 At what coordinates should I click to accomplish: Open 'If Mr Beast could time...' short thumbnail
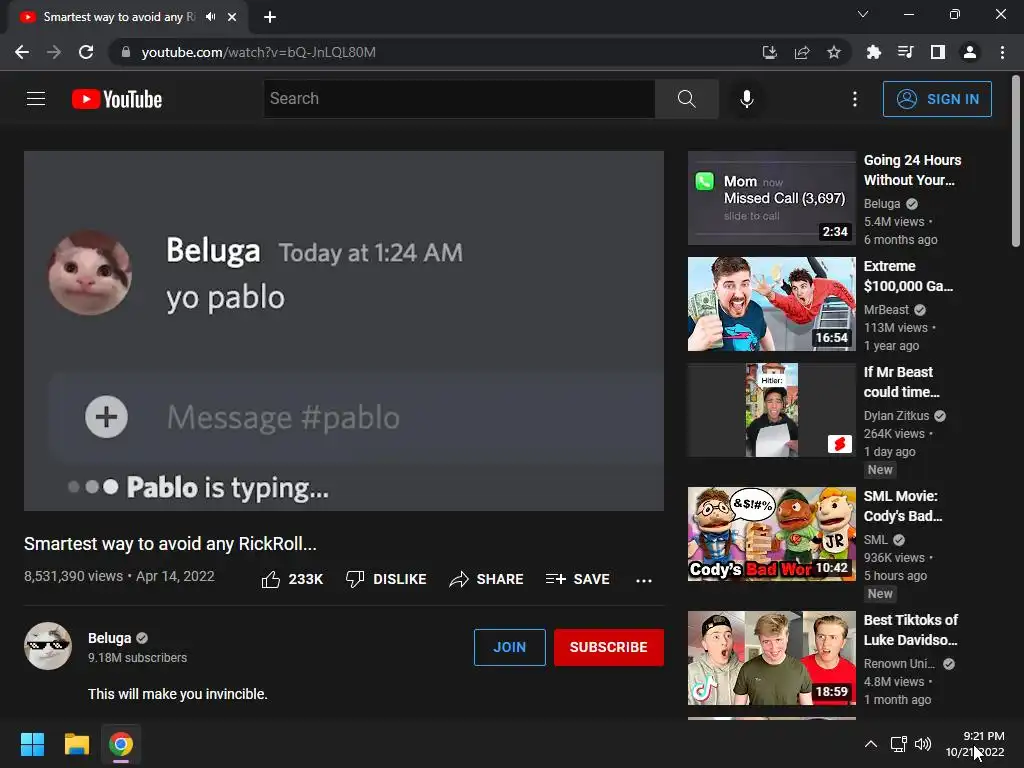tap(771, 409)
